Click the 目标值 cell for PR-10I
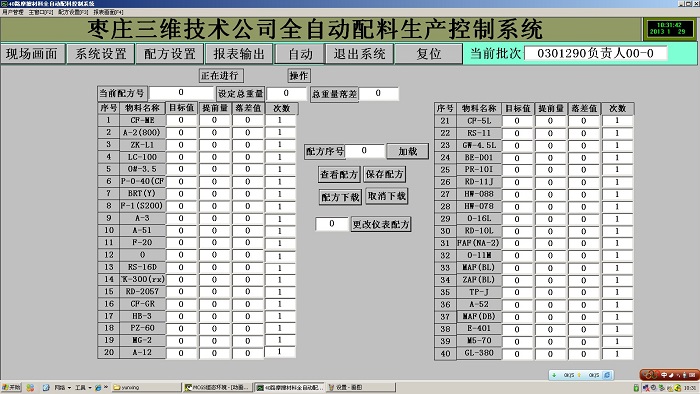The height and width of the screenshot is (394, 700). (x=517, y=170)
